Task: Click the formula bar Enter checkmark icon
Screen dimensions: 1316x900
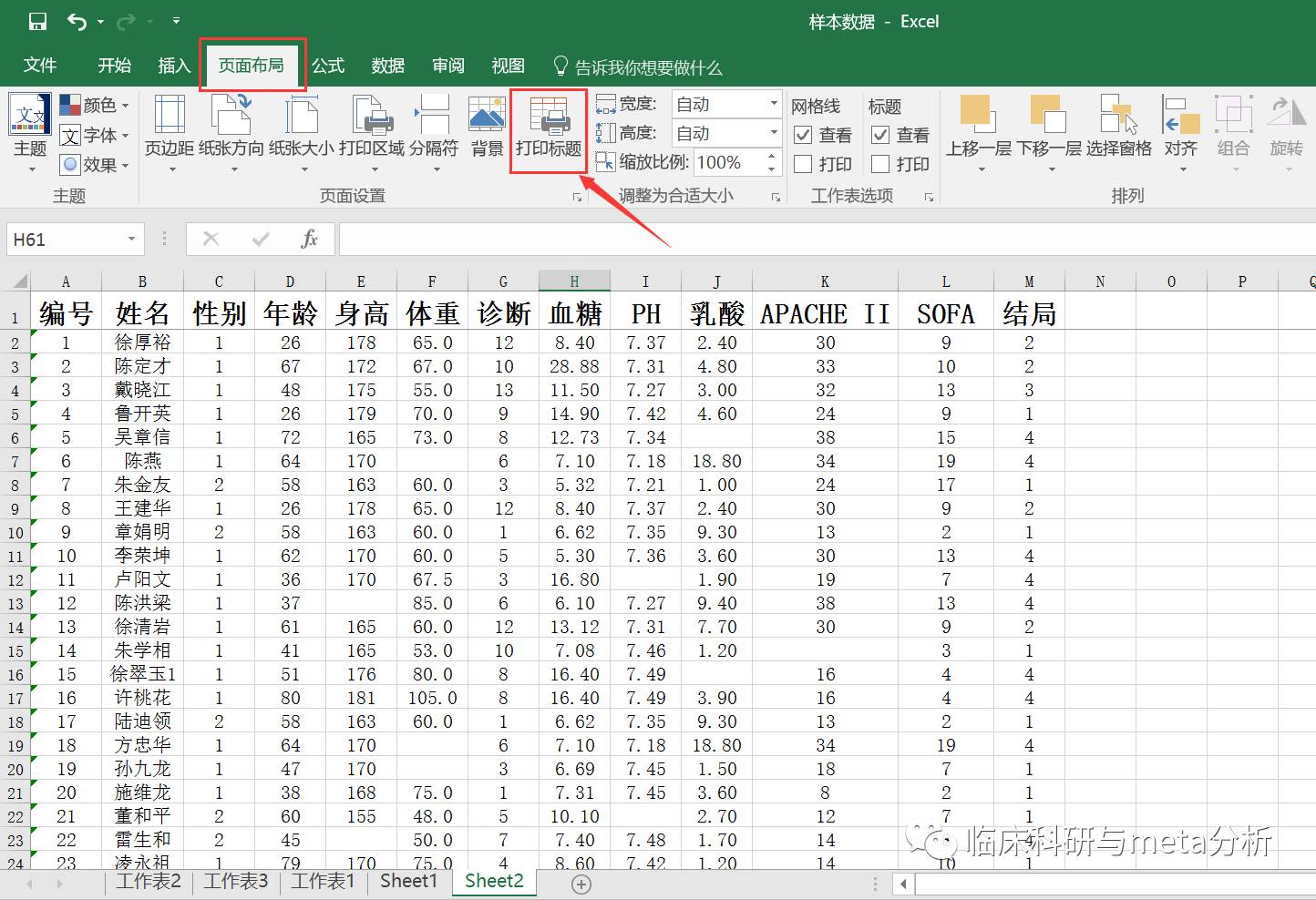Action: (261, 240)
